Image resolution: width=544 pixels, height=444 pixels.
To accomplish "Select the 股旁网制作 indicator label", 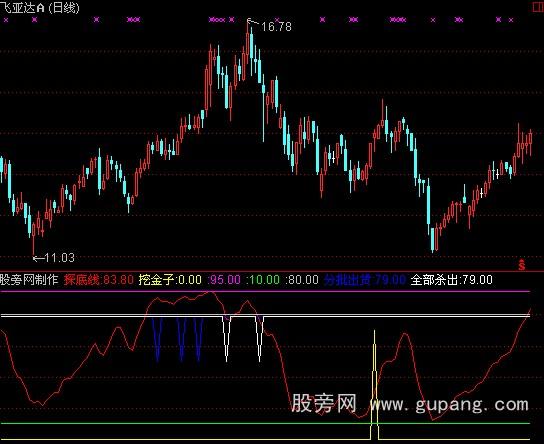I will coord(29,279).
